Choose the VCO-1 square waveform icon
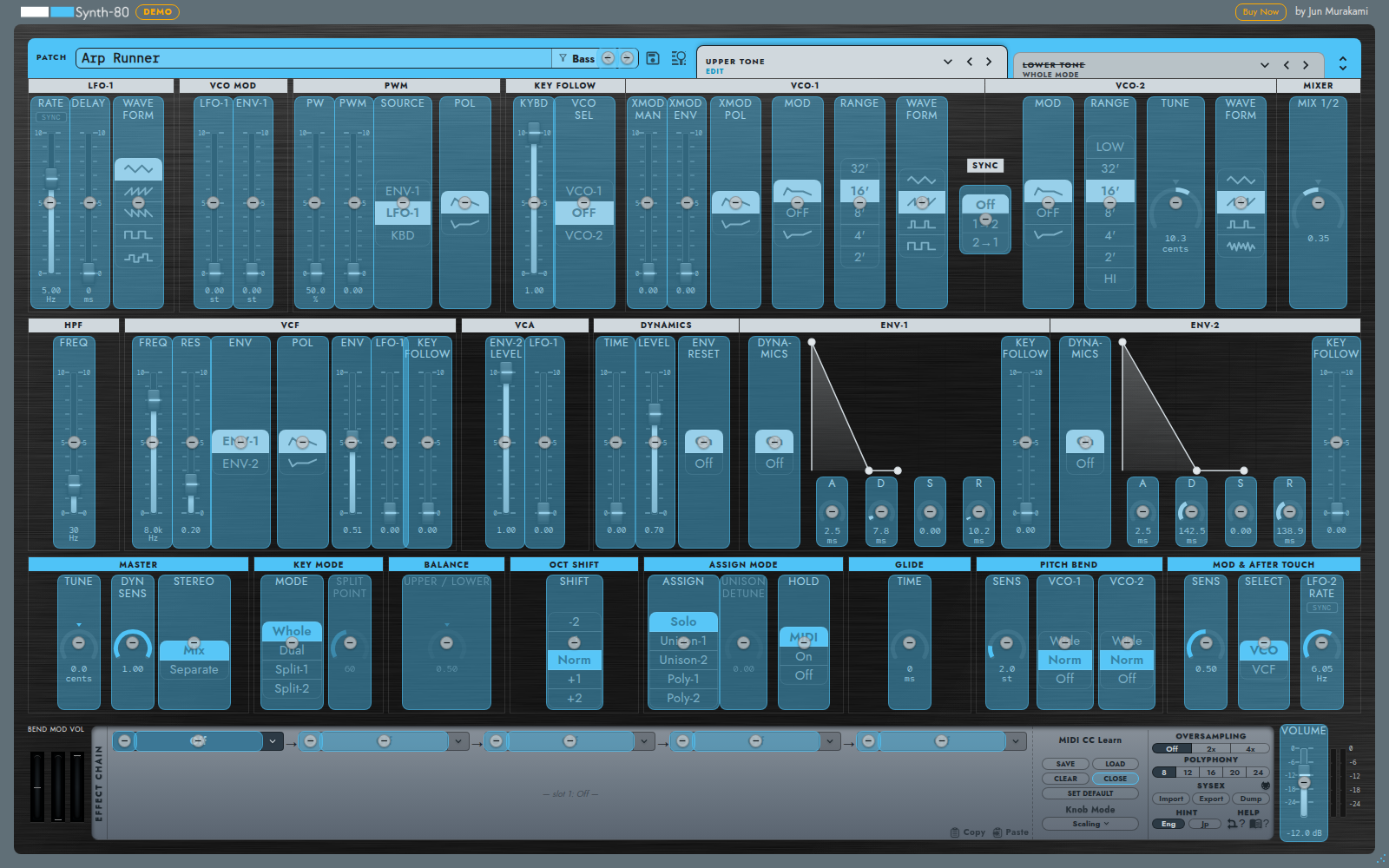 coord(921,247)
